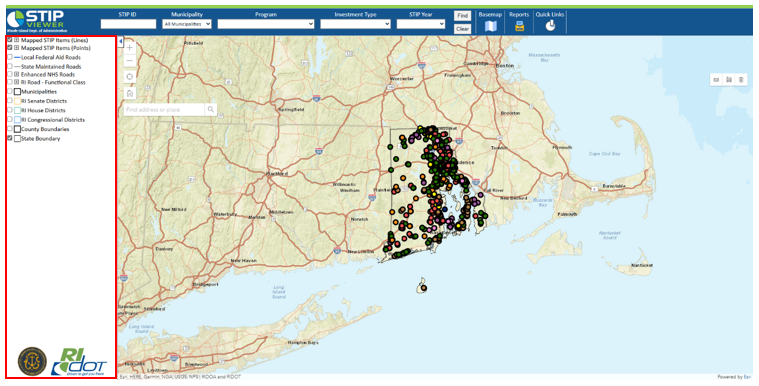The width and height of the screenshot is (759, 386).
Task: Click the Massachusetts Bay label
Action: (545, 58)
